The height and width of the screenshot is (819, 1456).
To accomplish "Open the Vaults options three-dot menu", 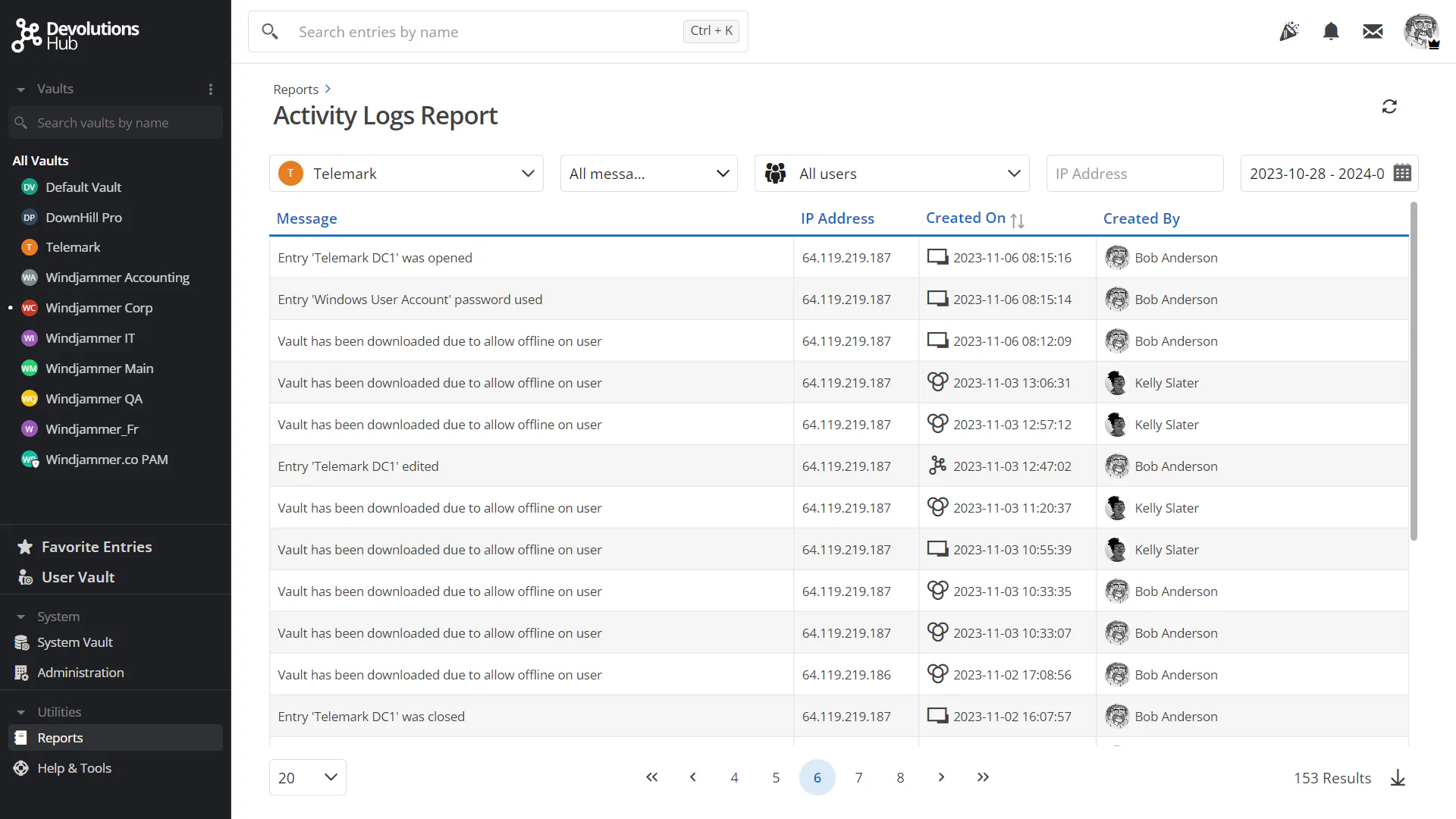I will 211,89.
